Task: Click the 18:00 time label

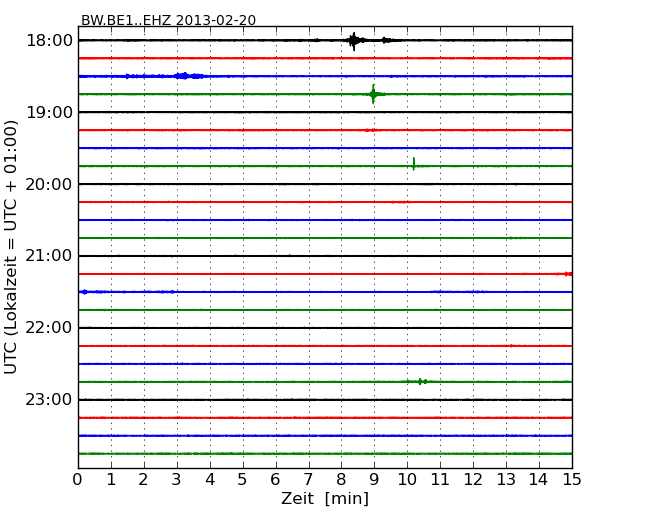Action: coord(49,41)
